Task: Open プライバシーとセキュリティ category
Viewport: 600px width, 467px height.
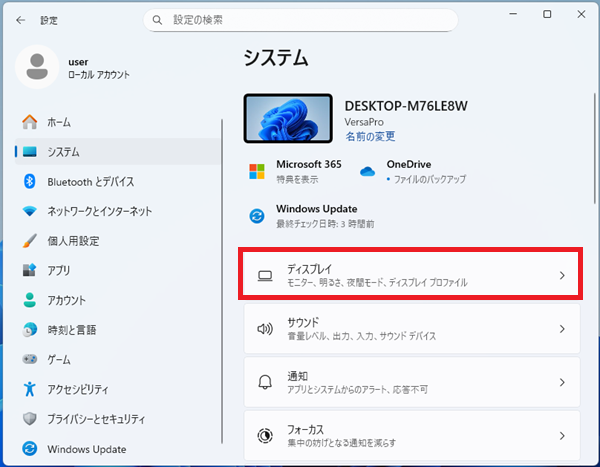Action: (x=117, y=419)
